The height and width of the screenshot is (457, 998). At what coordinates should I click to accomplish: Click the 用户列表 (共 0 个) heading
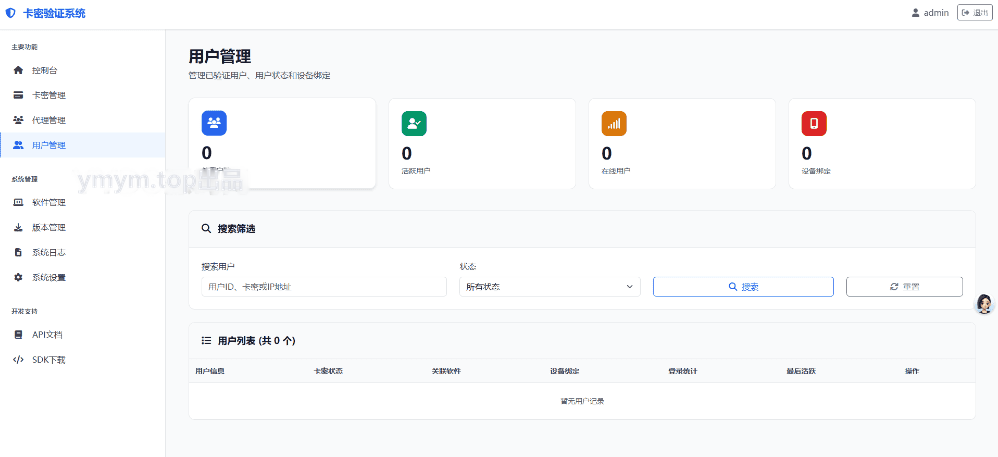coord(257,341)
